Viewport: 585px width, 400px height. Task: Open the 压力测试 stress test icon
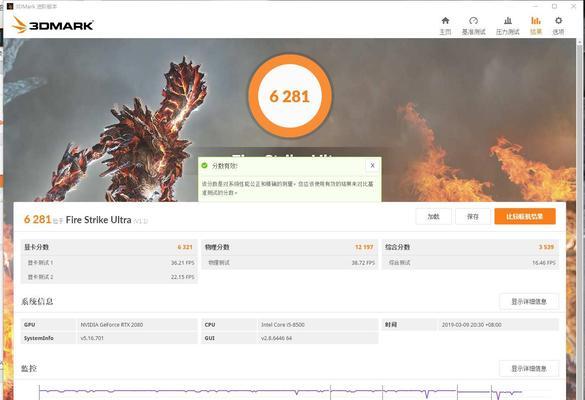click(x=507, y=21)
